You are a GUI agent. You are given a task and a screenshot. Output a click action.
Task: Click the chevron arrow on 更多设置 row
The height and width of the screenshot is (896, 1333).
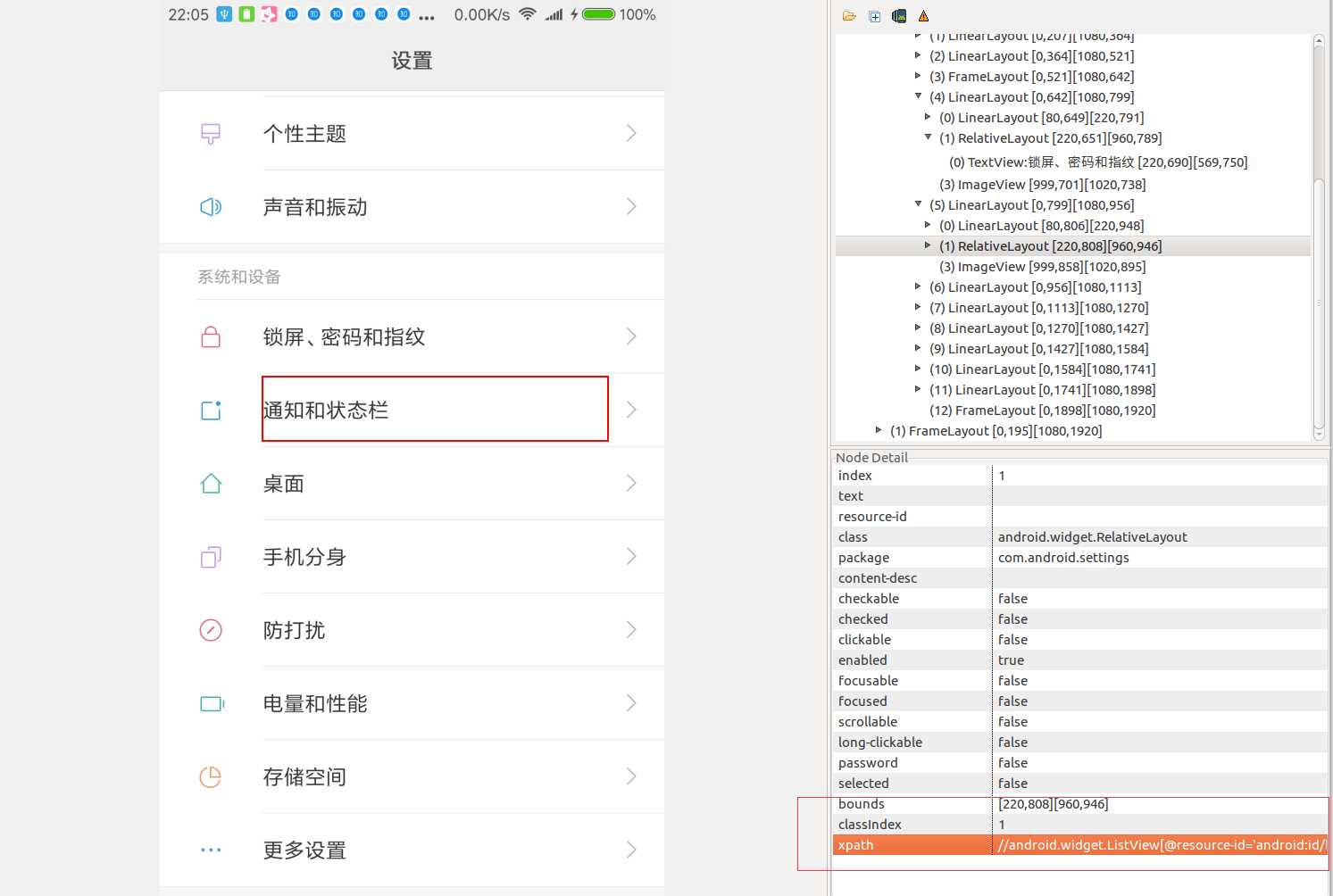click(631, 850)
